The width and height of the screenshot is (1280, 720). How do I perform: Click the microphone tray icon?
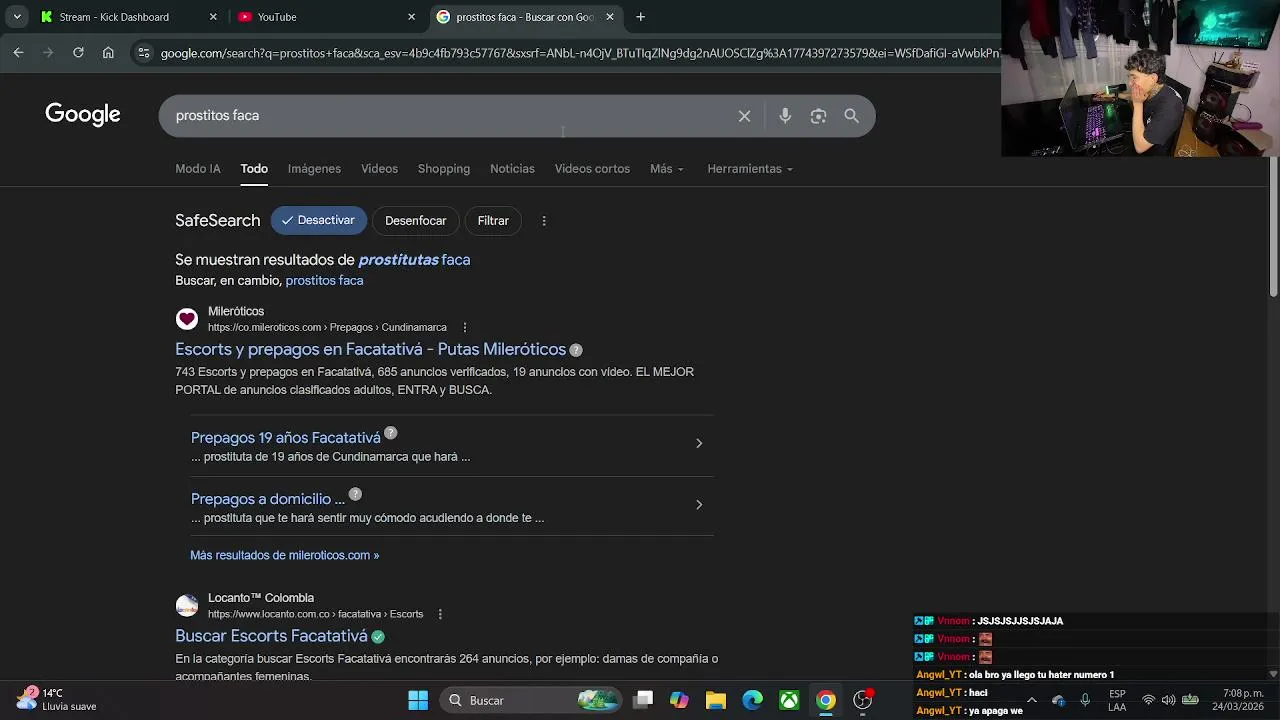point(1085,700)
